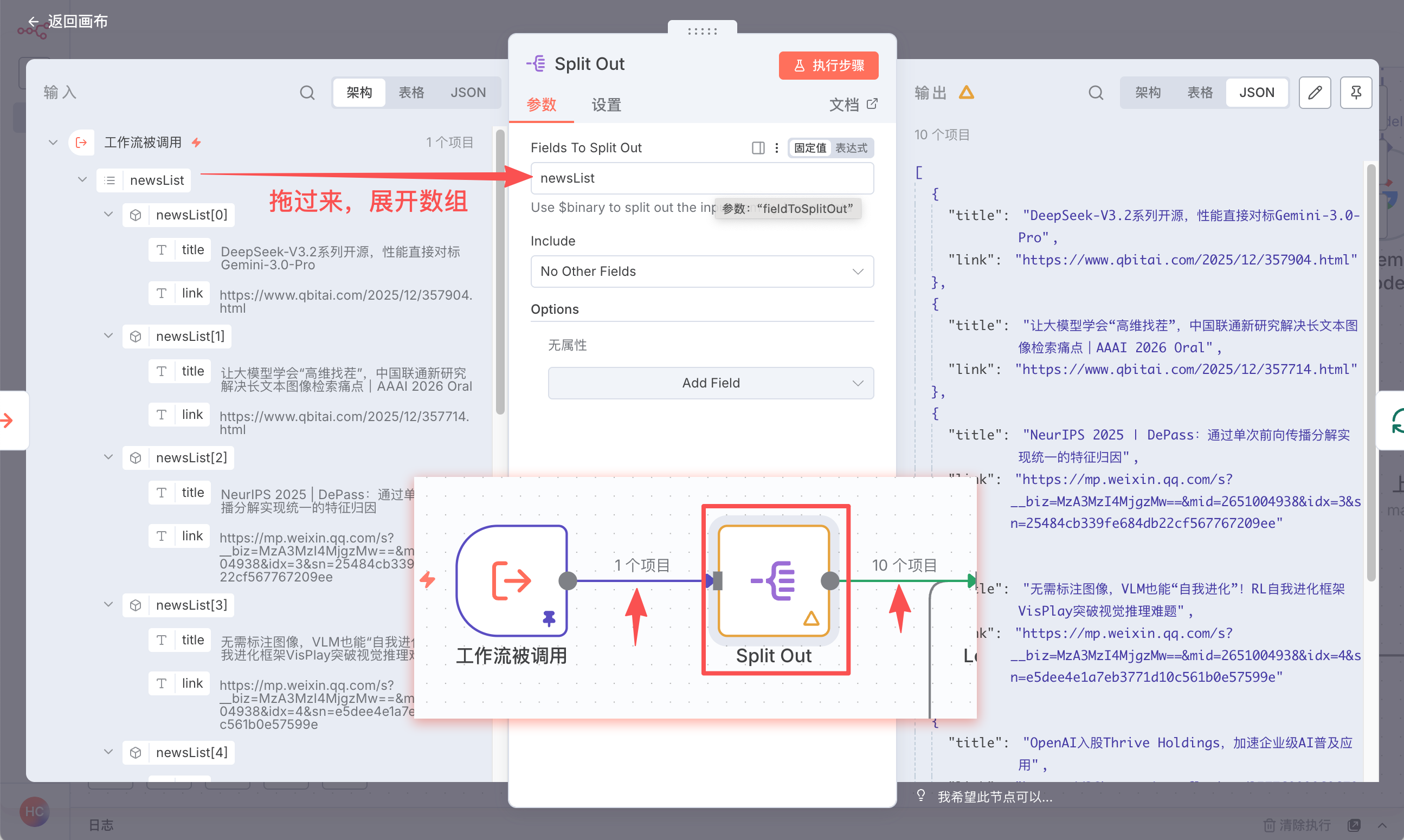Open the 文档 documentation link

[853, 105]
